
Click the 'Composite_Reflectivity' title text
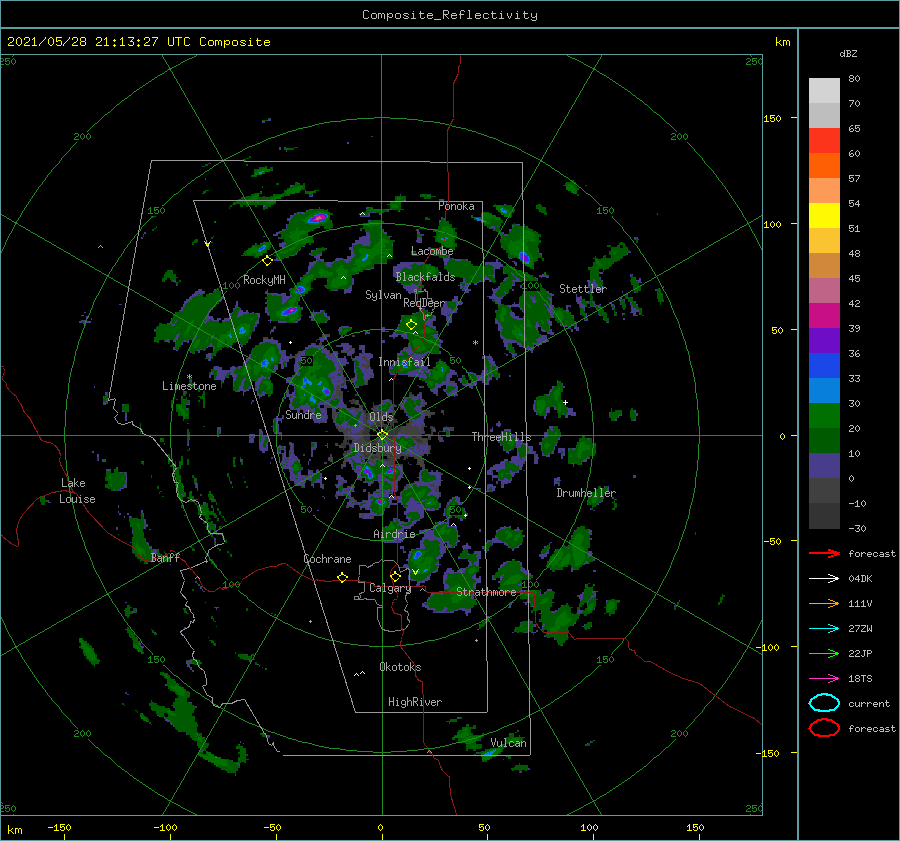[x=449, y=15]
